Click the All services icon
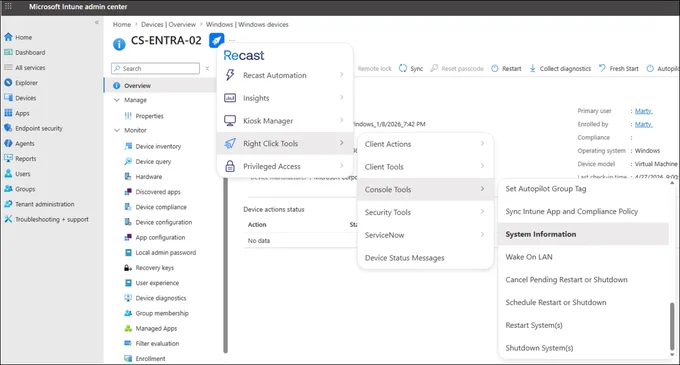680x365 pixels. point(8,67)
